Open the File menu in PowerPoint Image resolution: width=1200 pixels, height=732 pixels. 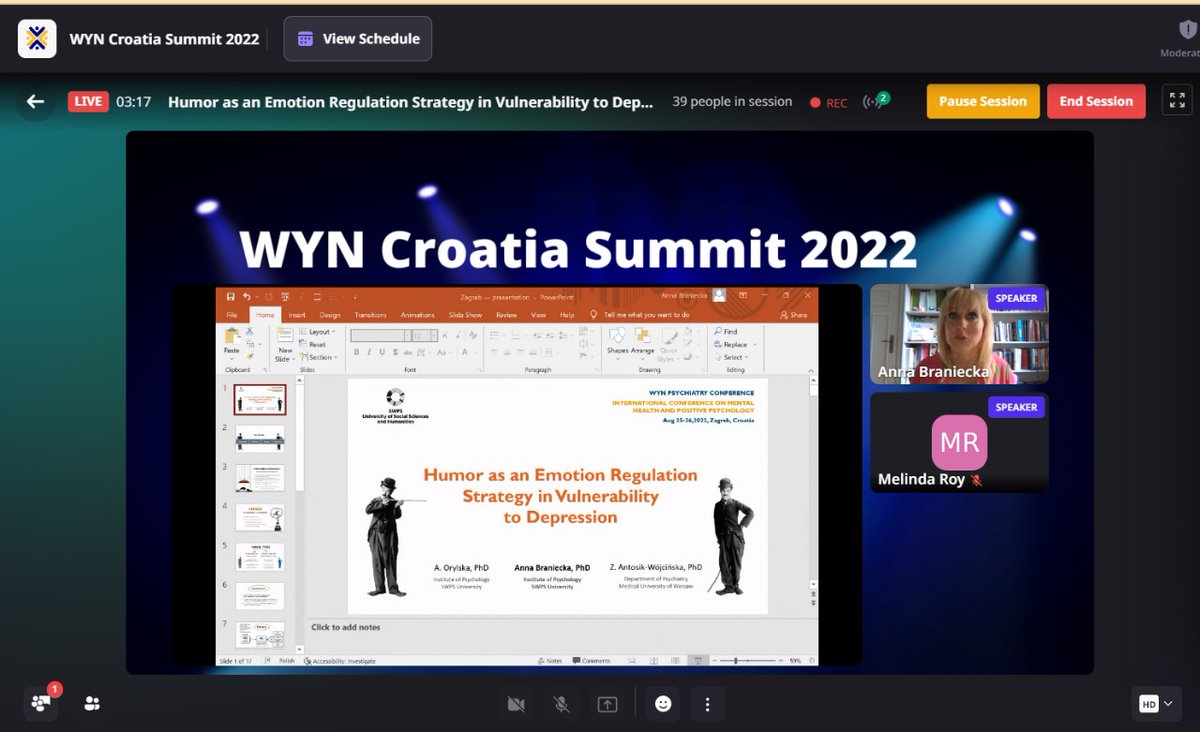pos(231,314)
